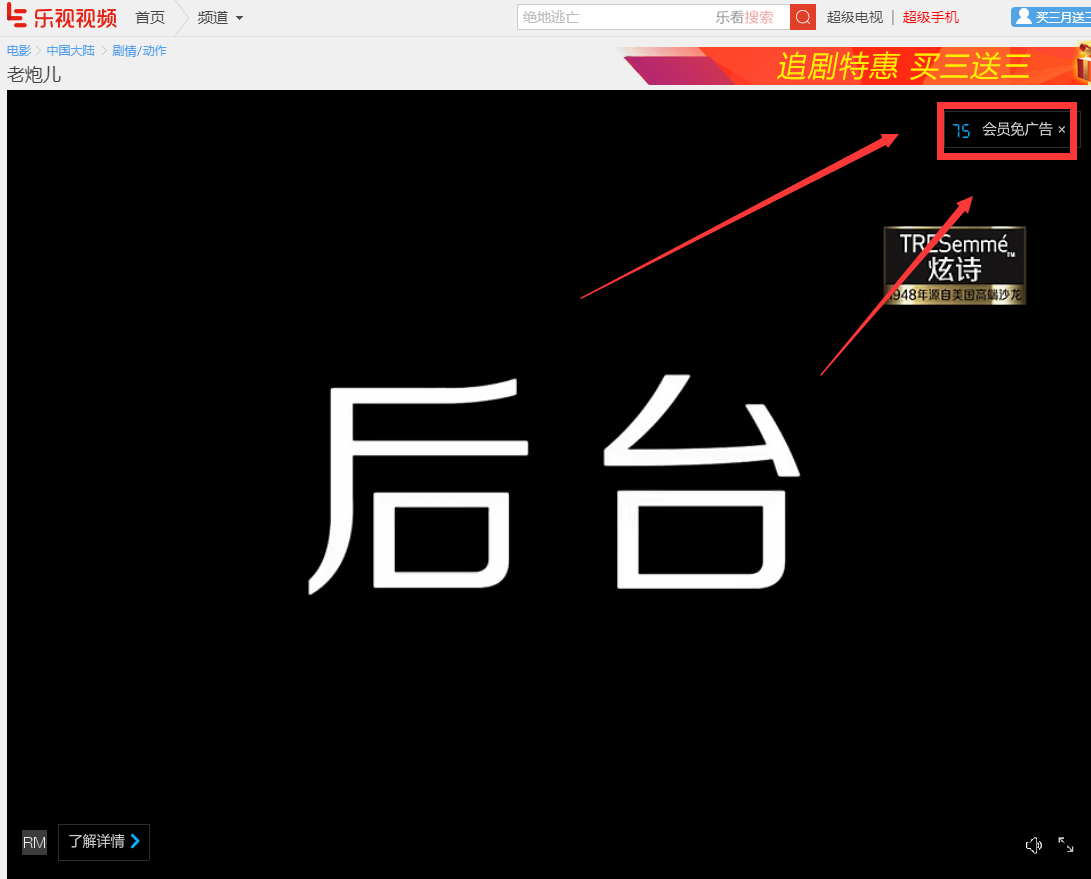Click the search magnifier icon
The image size is (1091, 879).
tap(801, 17)
